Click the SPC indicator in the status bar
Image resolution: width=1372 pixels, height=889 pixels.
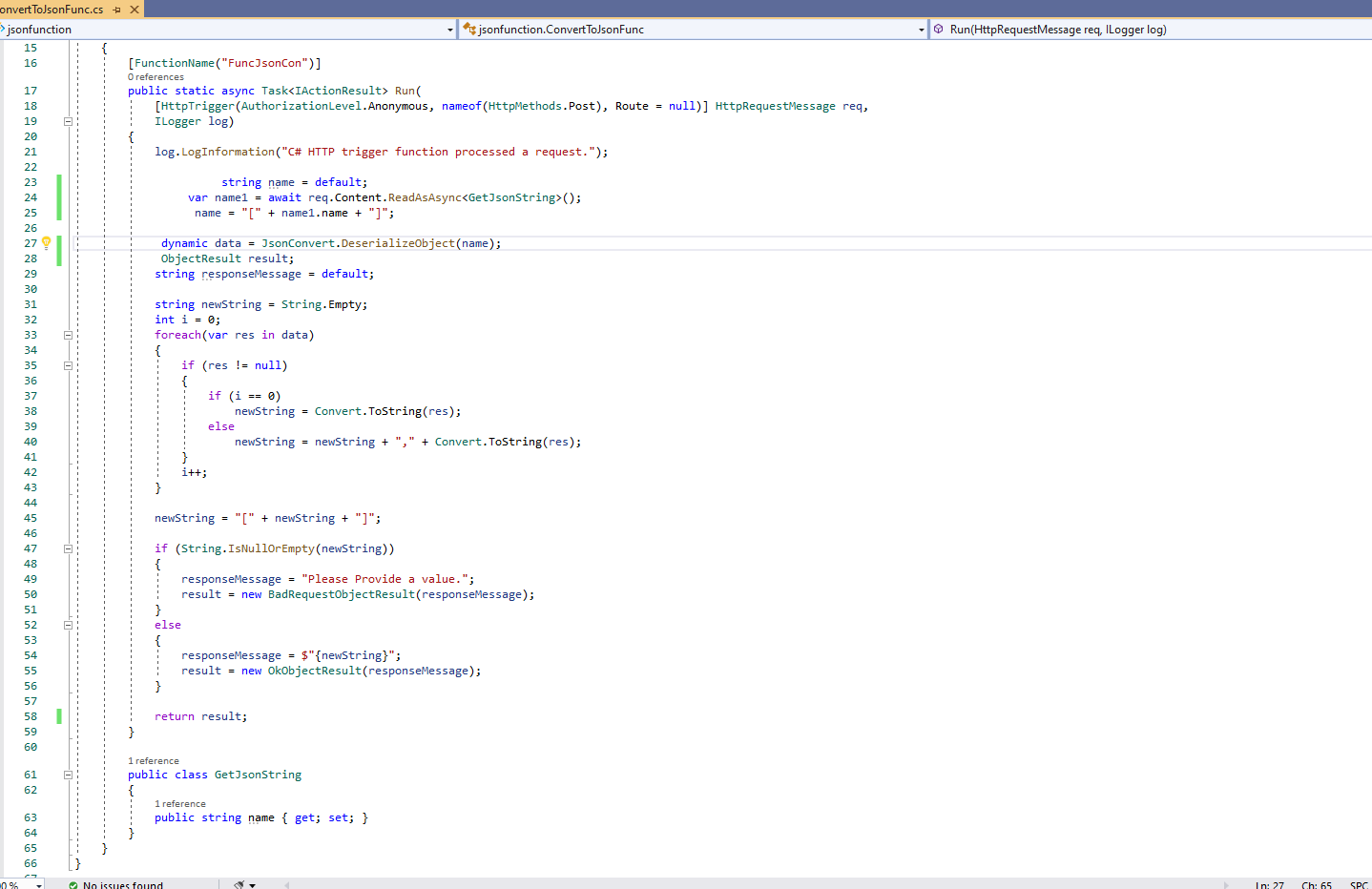[x=1359, y=885]
